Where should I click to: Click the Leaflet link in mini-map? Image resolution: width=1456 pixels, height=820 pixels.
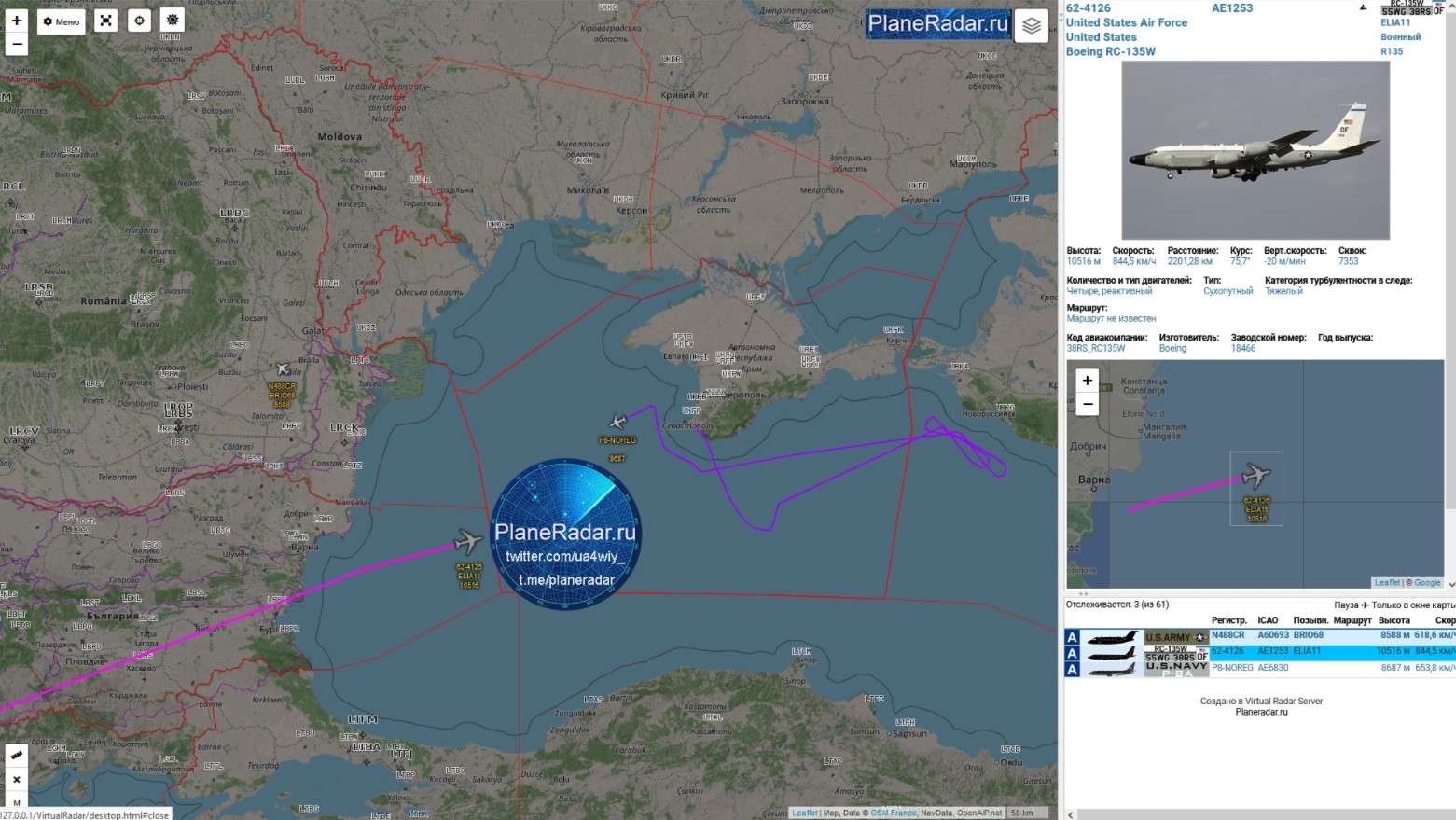(x=1387, y=582)
